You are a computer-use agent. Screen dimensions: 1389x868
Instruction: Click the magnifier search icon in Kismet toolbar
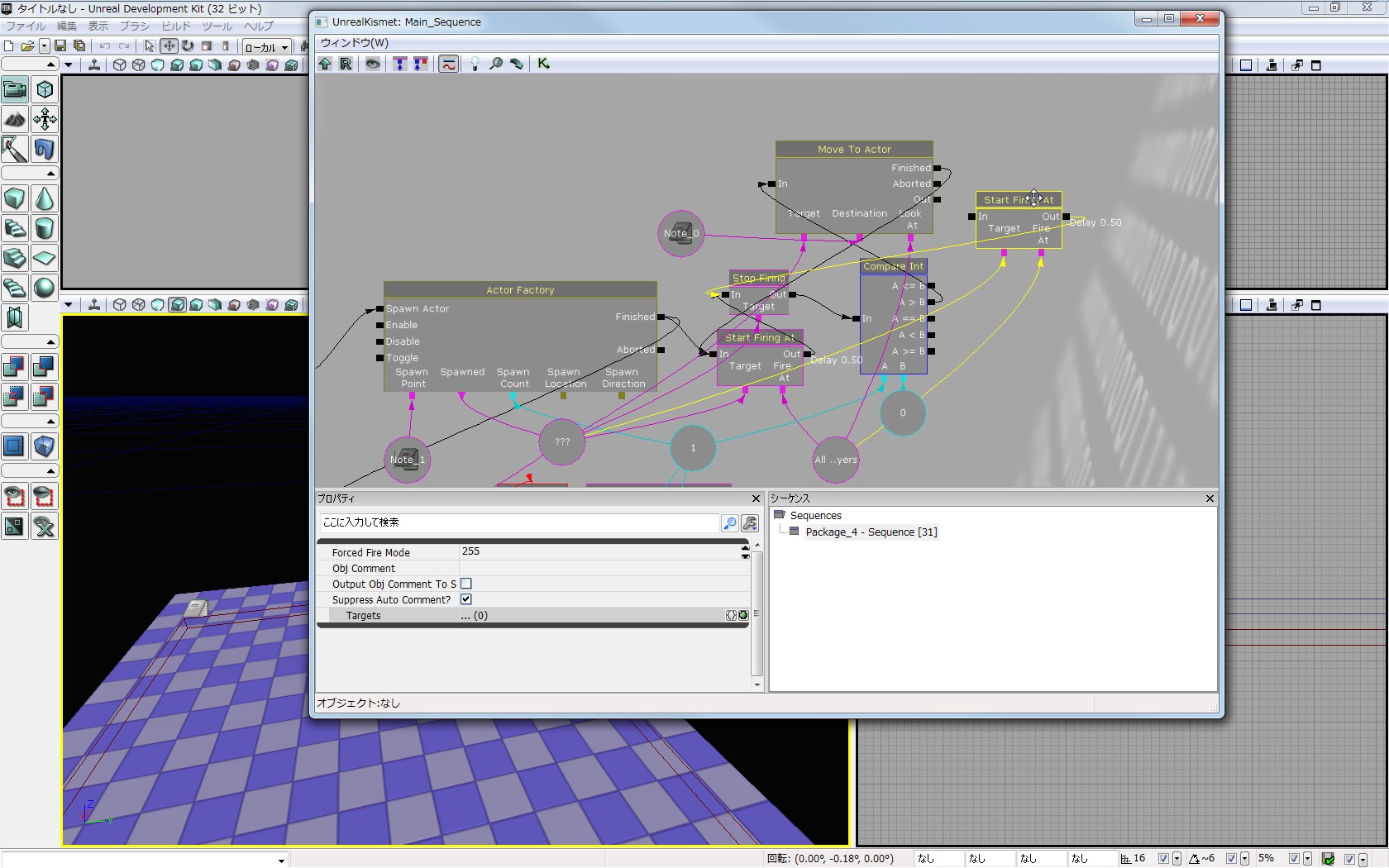pos(496,64)
